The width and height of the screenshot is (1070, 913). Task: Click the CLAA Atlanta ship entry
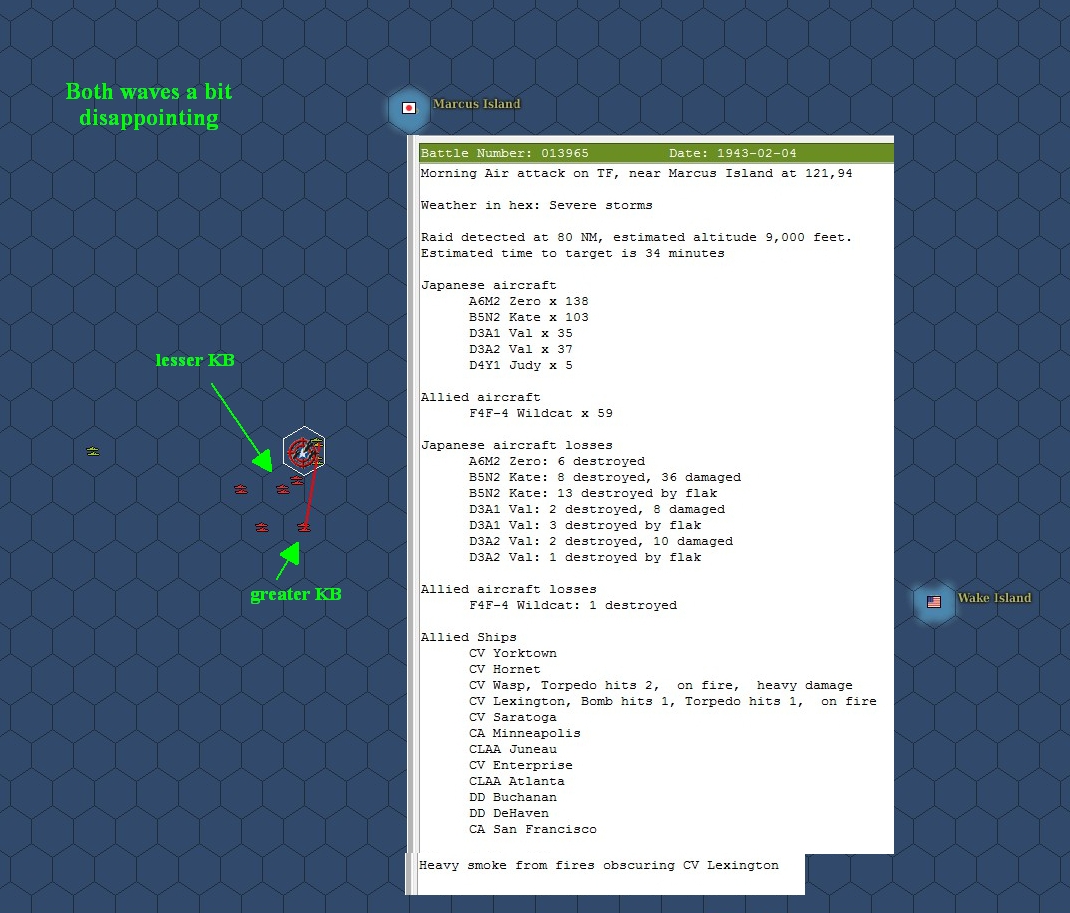(517, 781)
